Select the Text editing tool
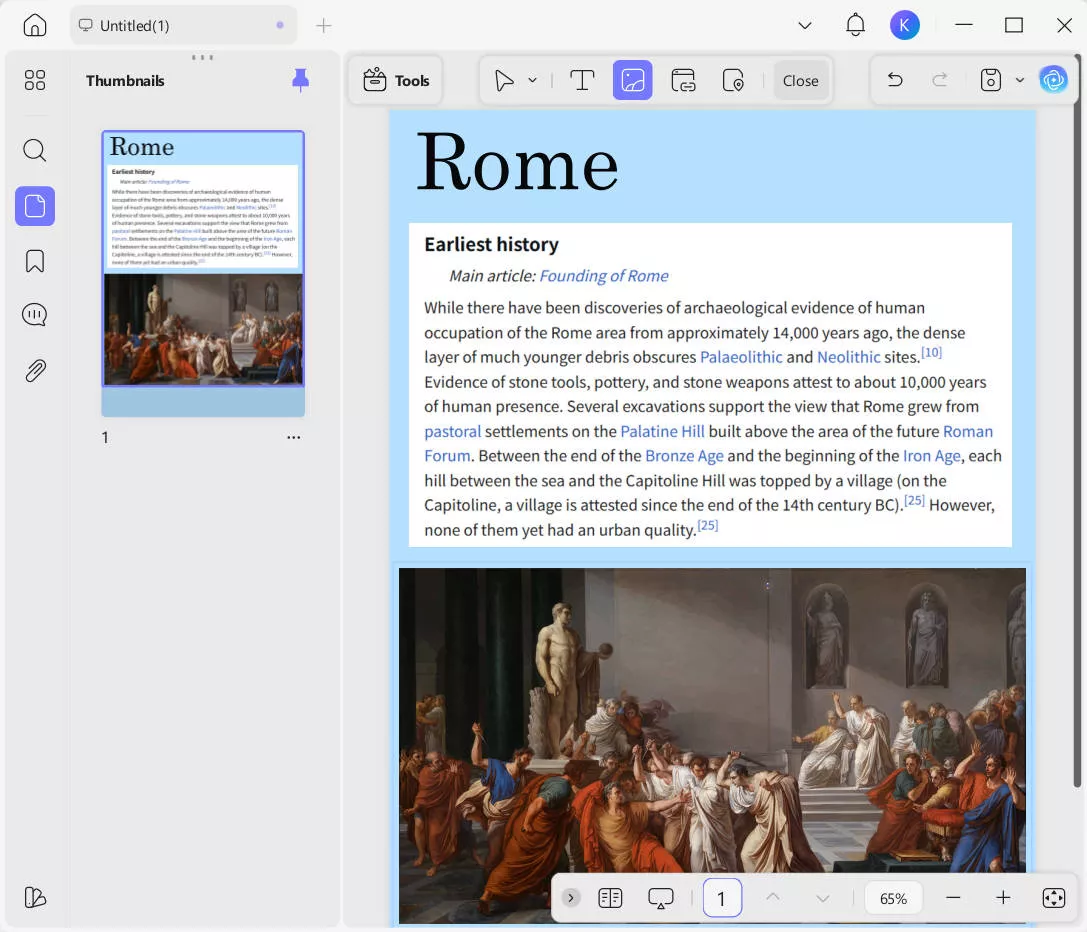 pyautogui.click(x=582, y=80)
